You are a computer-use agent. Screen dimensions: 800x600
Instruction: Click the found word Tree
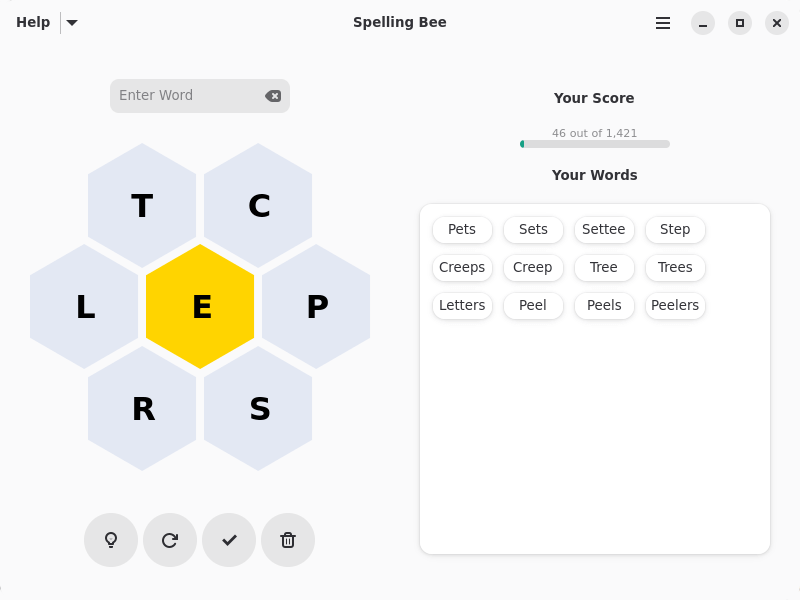tap(604, 267)
